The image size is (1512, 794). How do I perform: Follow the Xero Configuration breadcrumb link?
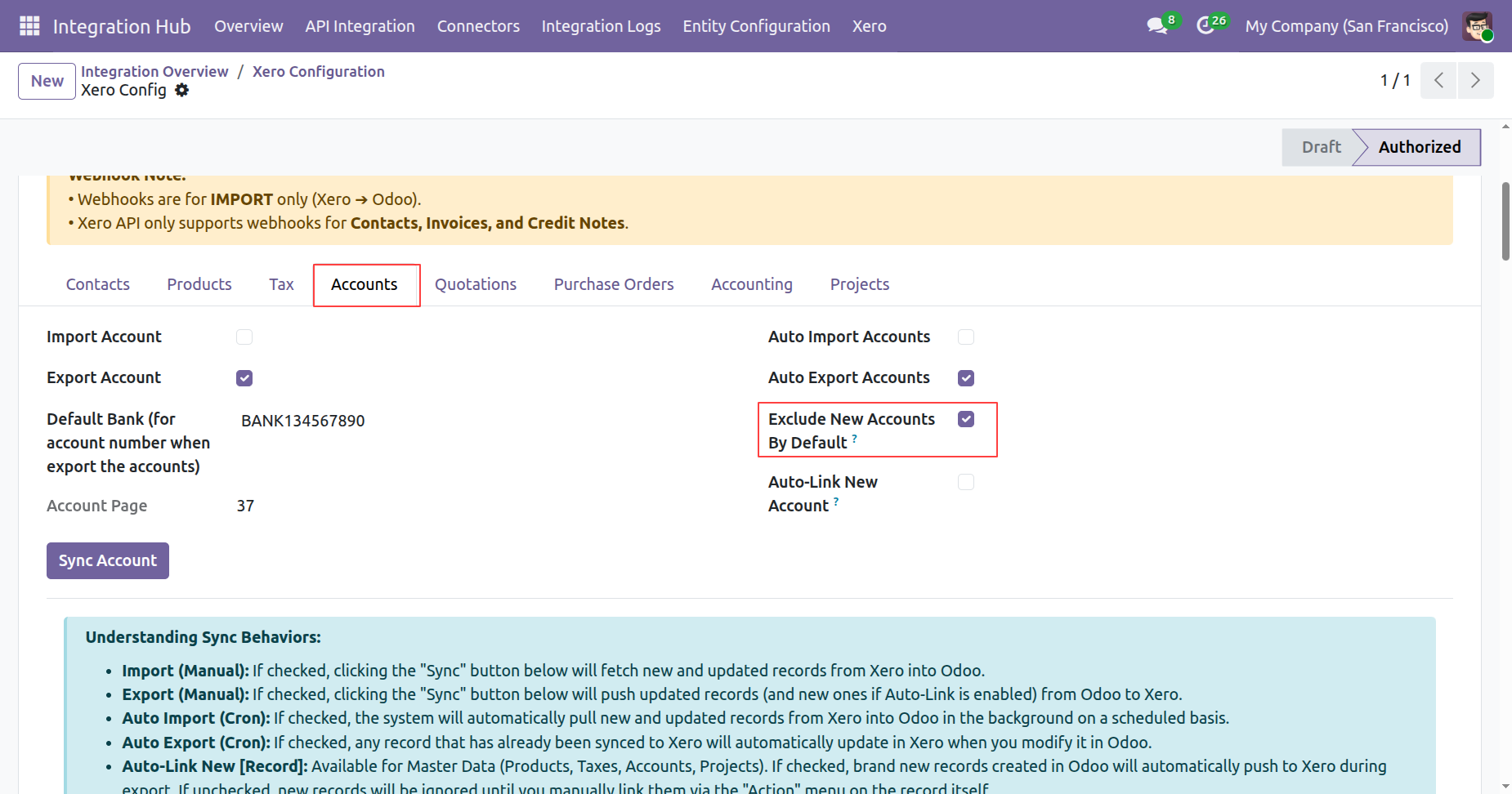[x=319, y=71]
